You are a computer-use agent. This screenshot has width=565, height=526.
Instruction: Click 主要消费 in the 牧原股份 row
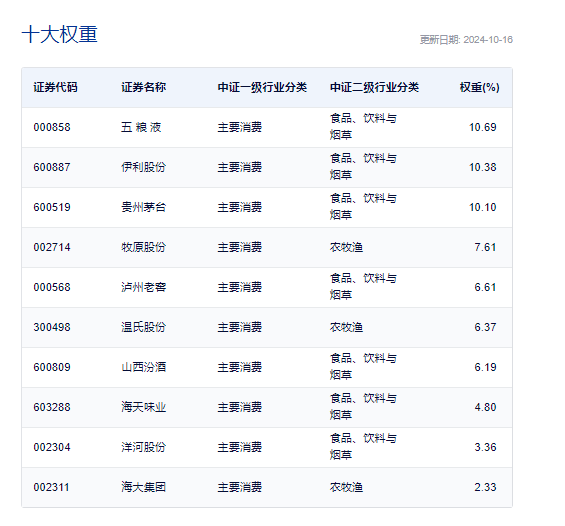pos(240,247)
